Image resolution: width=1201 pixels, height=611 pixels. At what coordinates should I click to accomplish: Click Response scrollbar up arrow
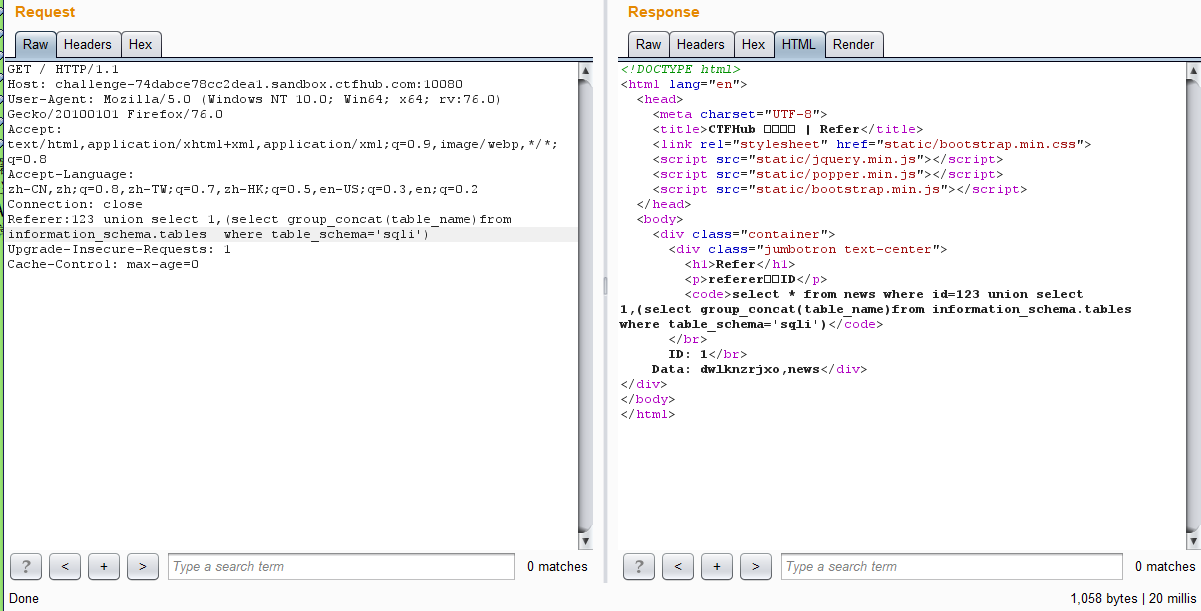coord(1191,69)
